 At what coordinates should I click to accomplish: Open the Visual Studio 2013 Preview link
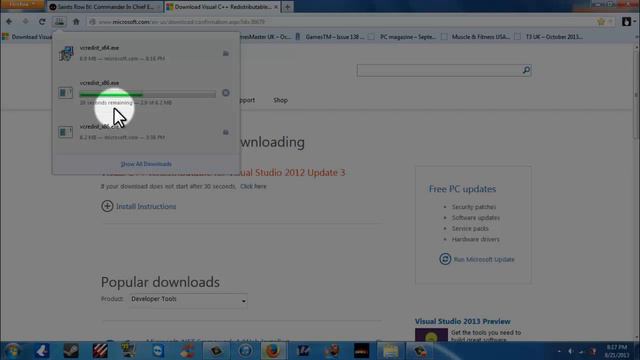click(462, 321)
